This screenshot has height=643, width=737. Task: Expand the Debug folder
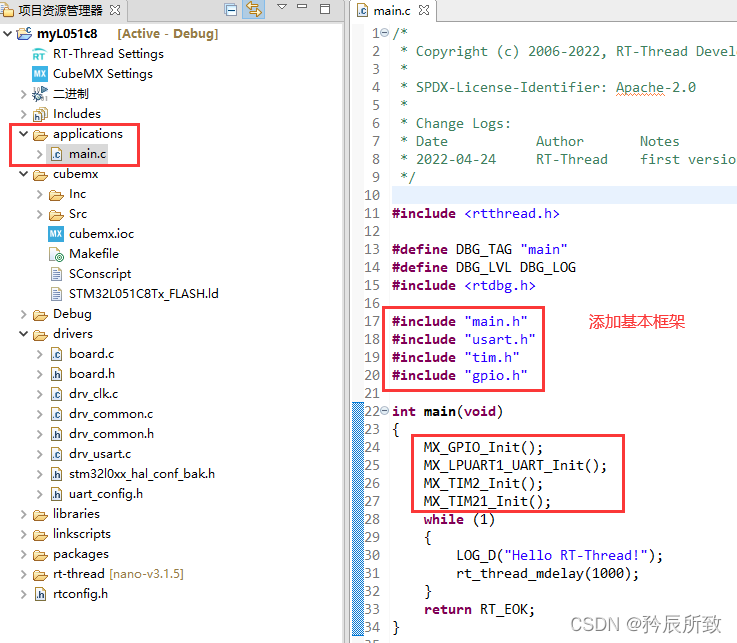click(24, 314)
